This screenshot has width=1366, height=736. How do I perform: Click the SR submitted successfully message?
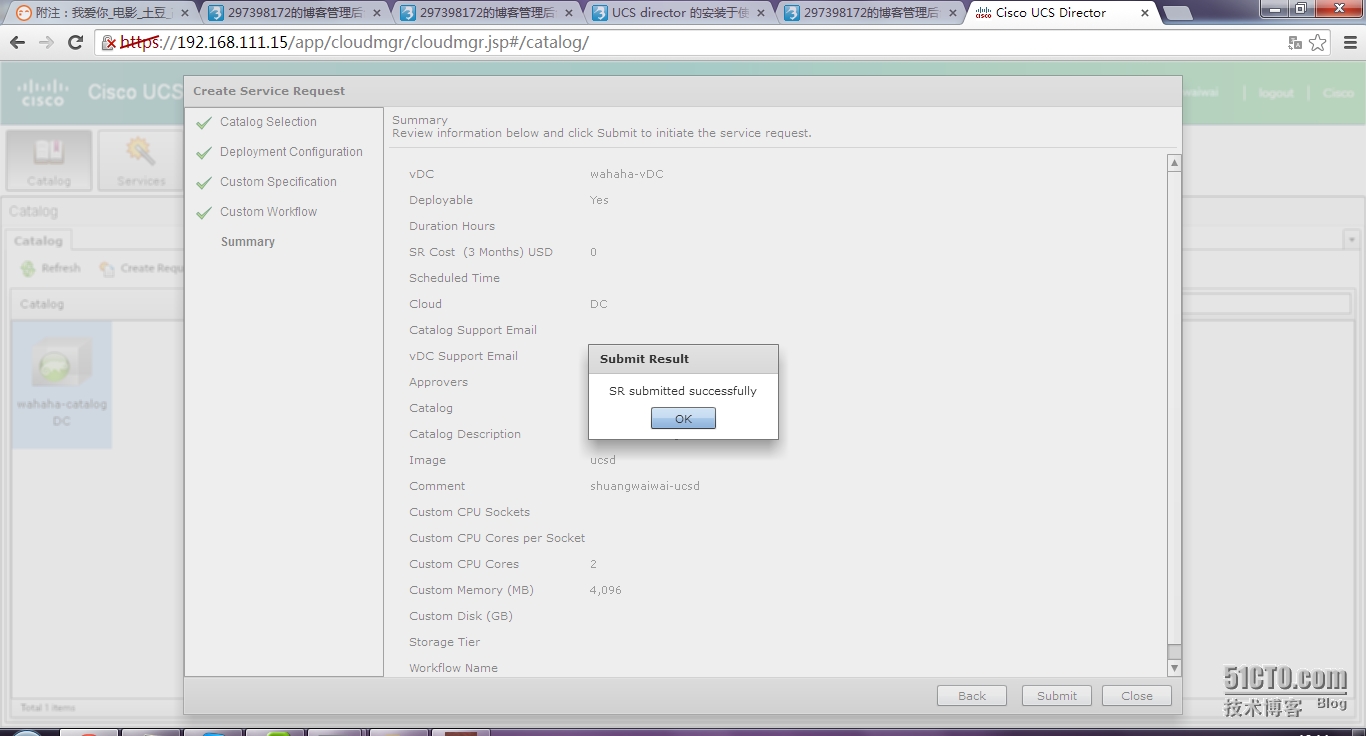tap(683, 391)
